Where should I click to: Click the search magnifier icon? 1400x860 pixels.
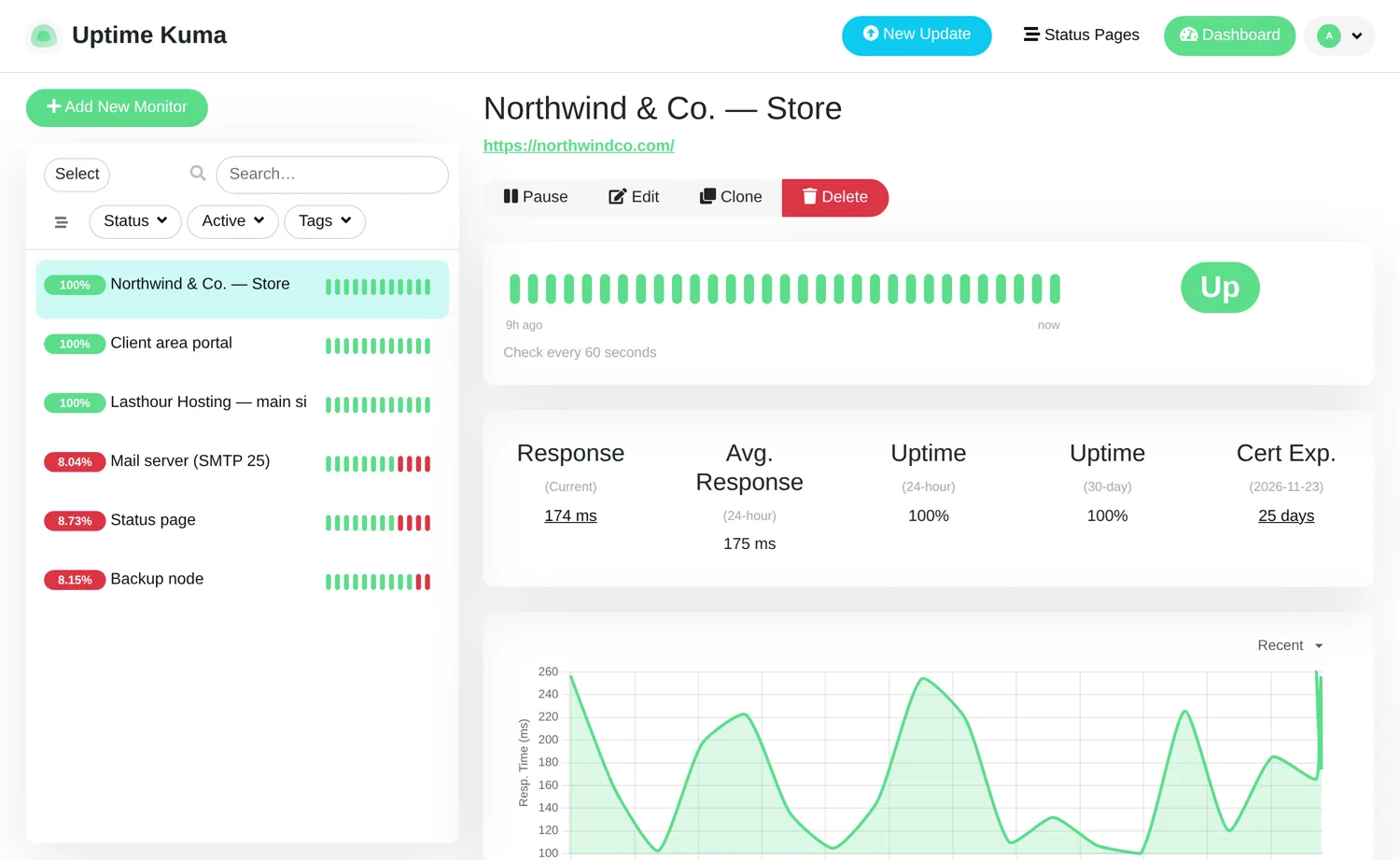198,174
